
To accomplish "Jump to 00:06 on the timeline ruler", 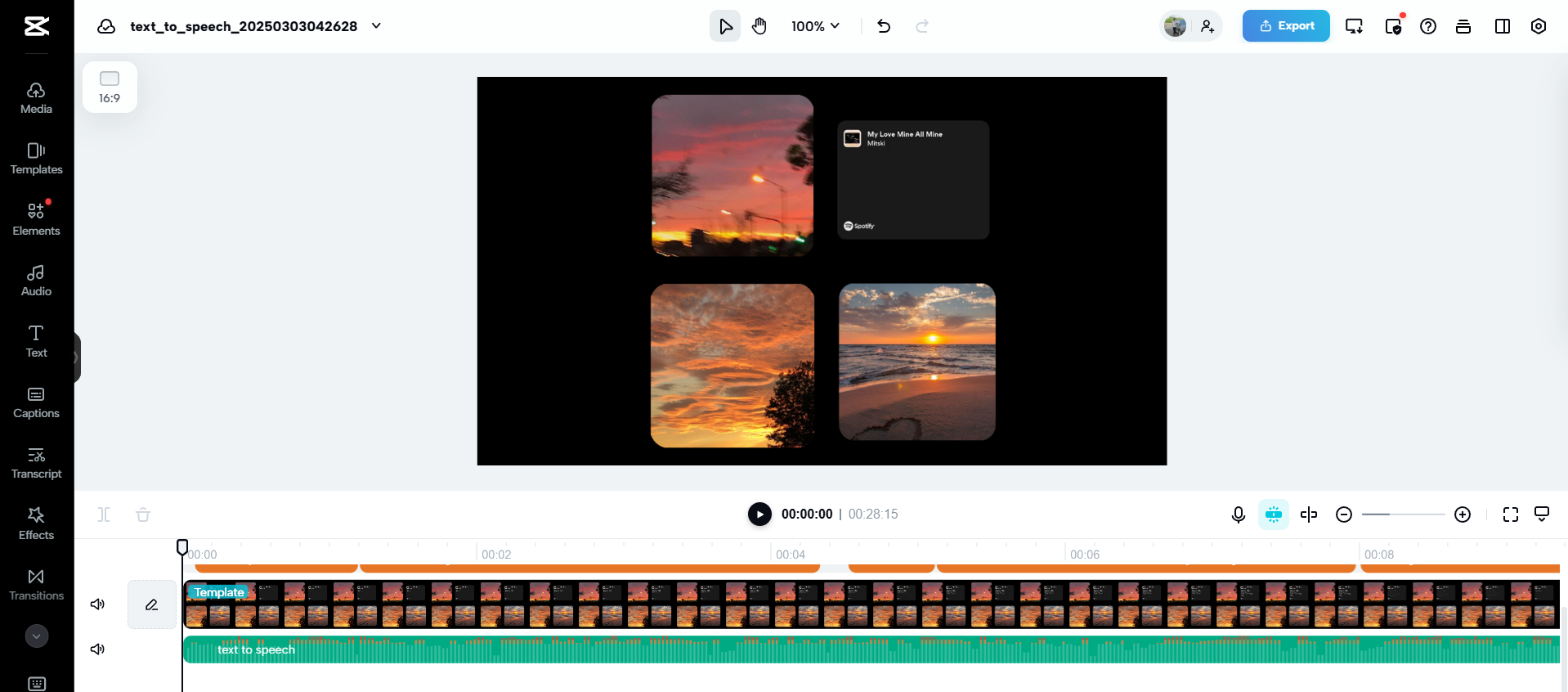I will coord(1085,555).
